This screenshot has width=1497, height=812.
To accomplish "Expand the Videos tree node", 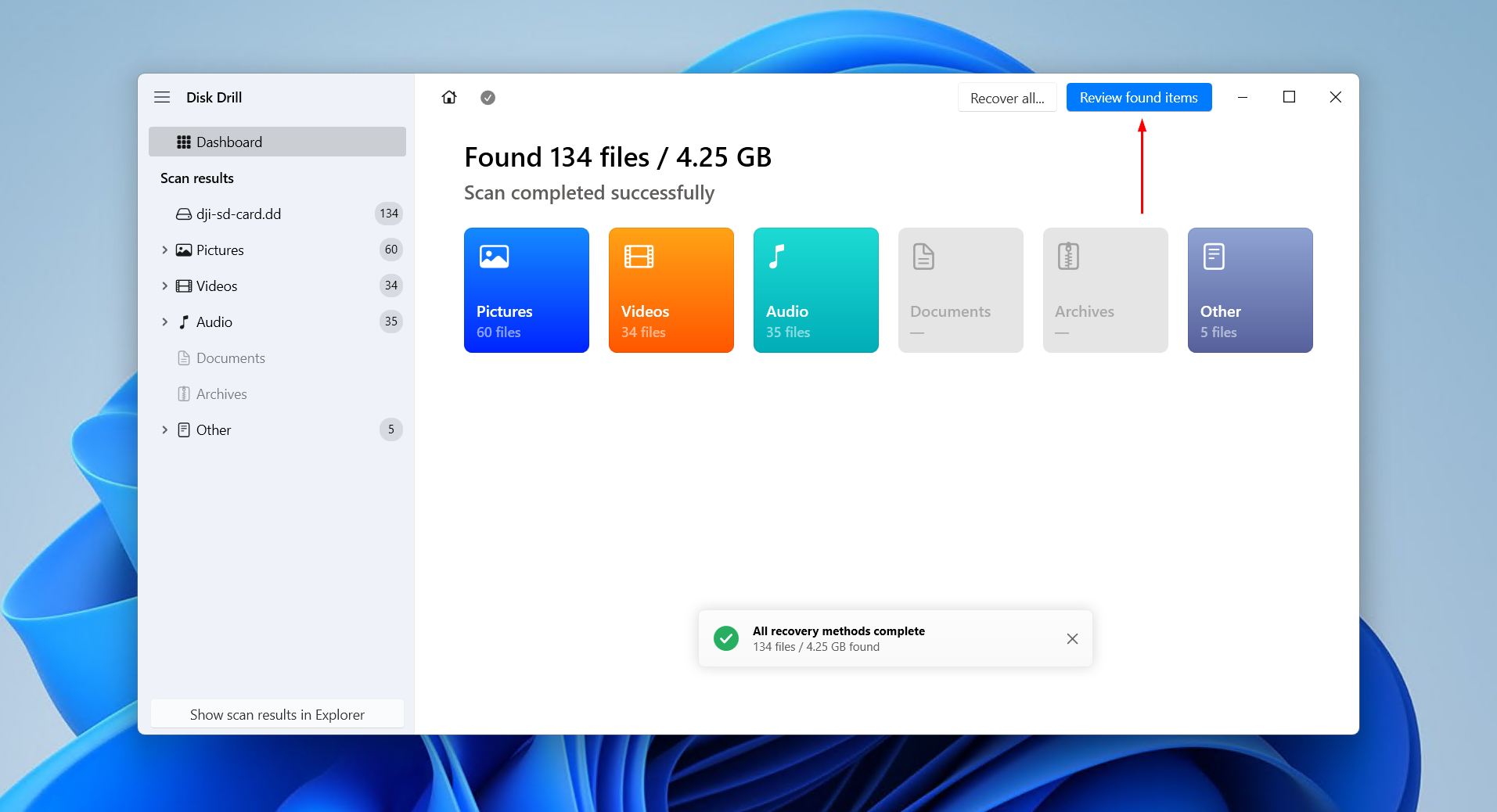I will click(x=164, y=286).
